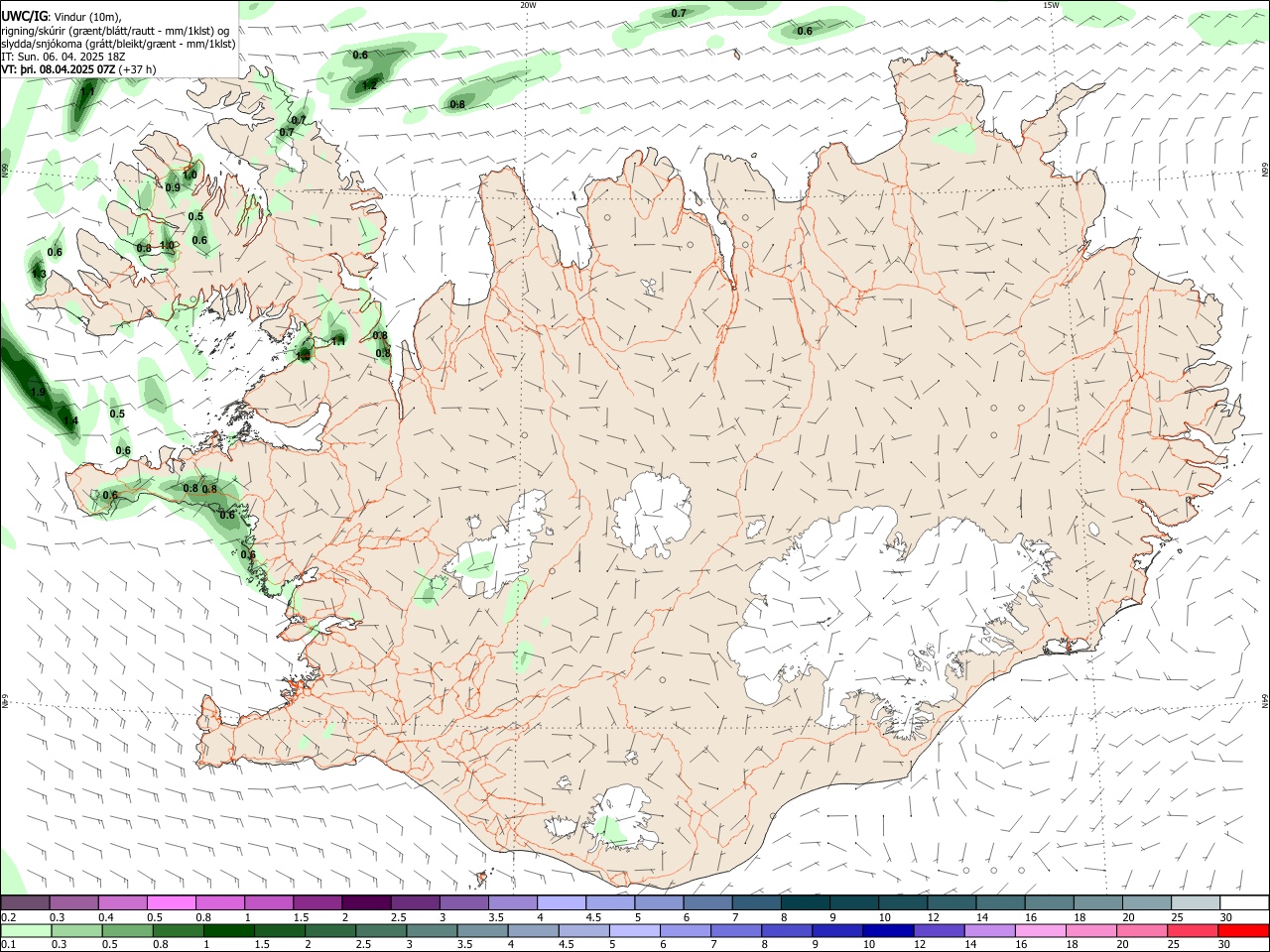Screen dimensions: 1270x952
Task: Select the light lavender swatch between 4 and 4.5 in the purple scale
Action: (561, 903)
